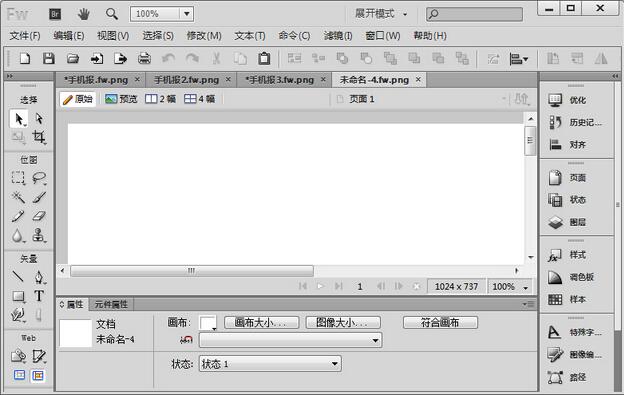Select the Text tool
The width and height of the screenshot is (624, 395).
pos(39,296)
